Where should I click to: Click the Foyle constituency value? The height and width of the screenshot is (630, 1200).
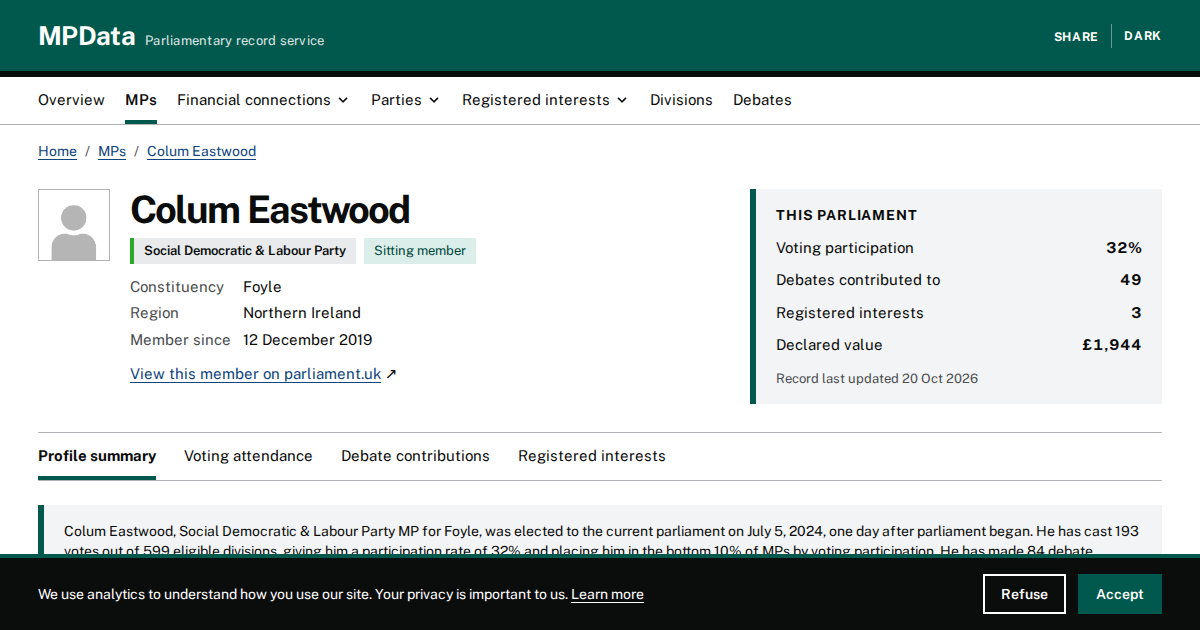(x=262, y=287)
